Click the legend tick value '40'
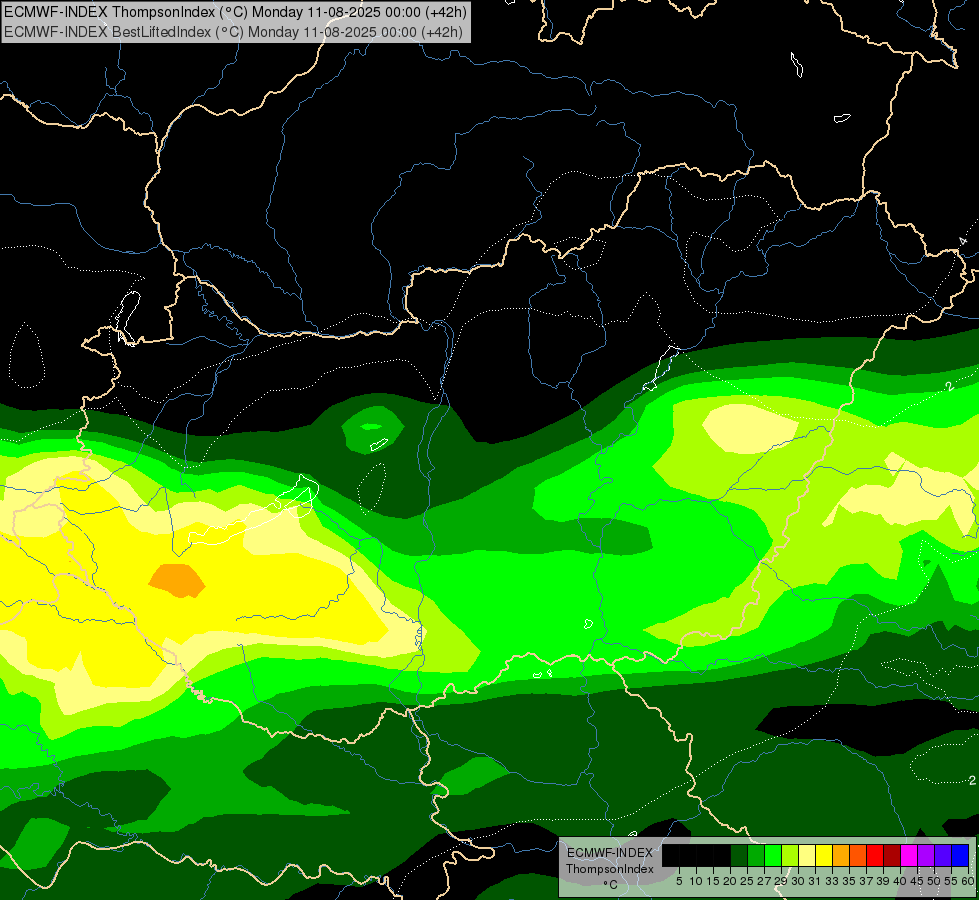 pos(900,881)
